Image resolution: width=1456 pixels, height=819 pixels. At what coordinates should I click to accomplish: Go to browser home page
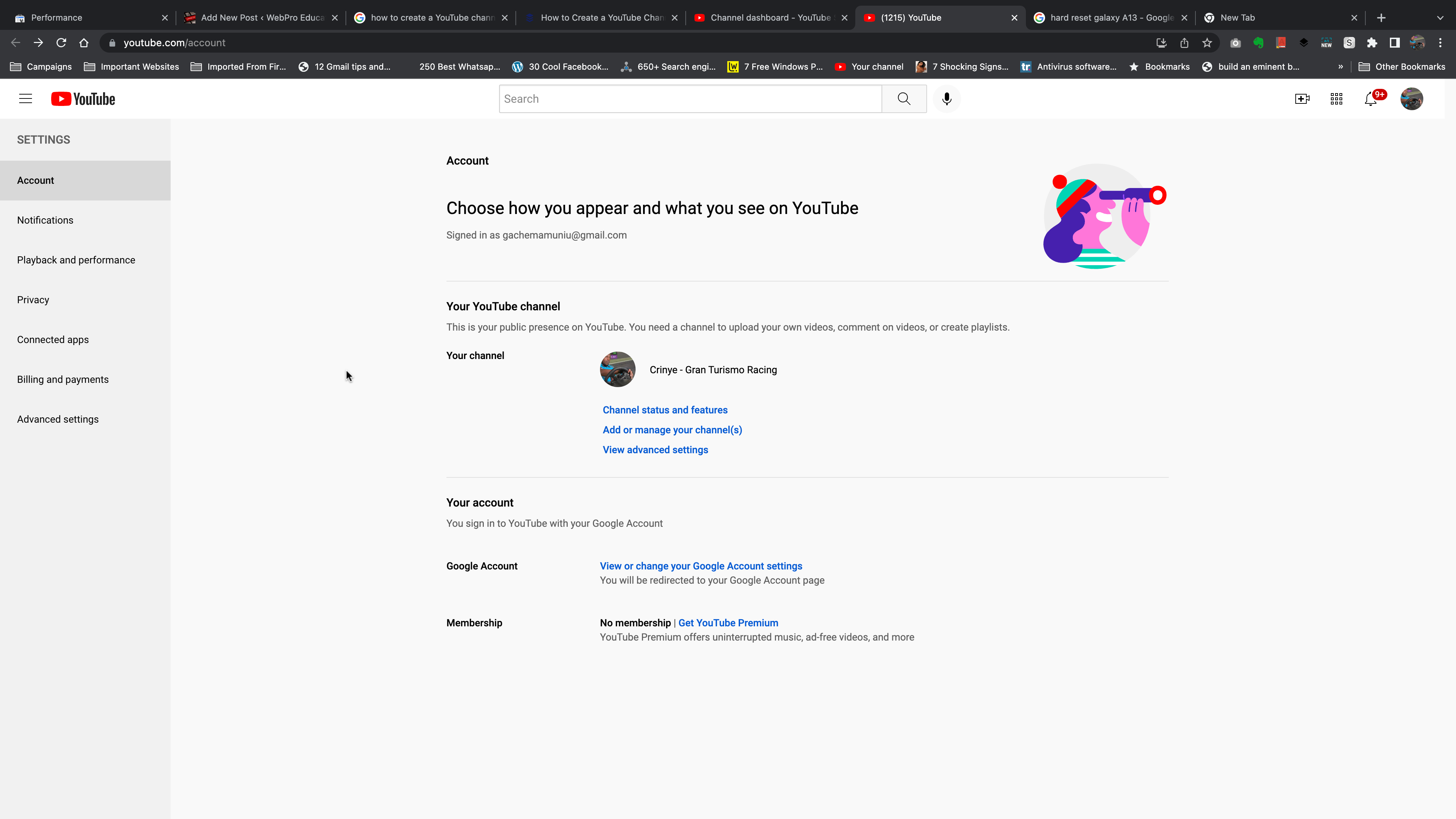(x=84, y=43)
